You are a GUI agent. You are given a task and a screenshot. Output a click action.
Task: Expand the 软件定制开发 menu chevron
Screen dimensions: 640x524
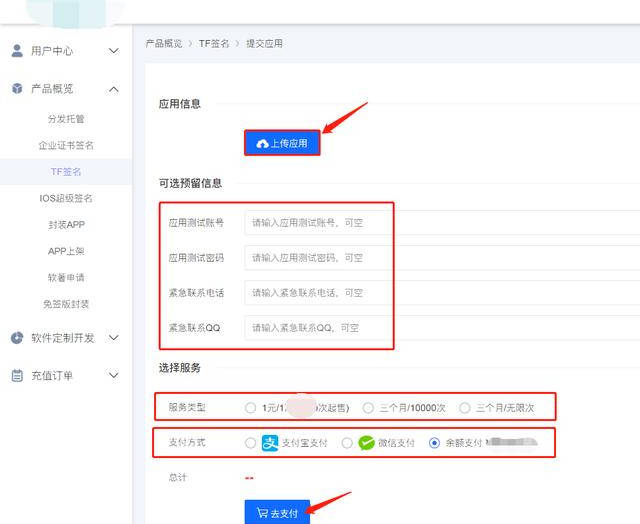[x=114, y=338]
